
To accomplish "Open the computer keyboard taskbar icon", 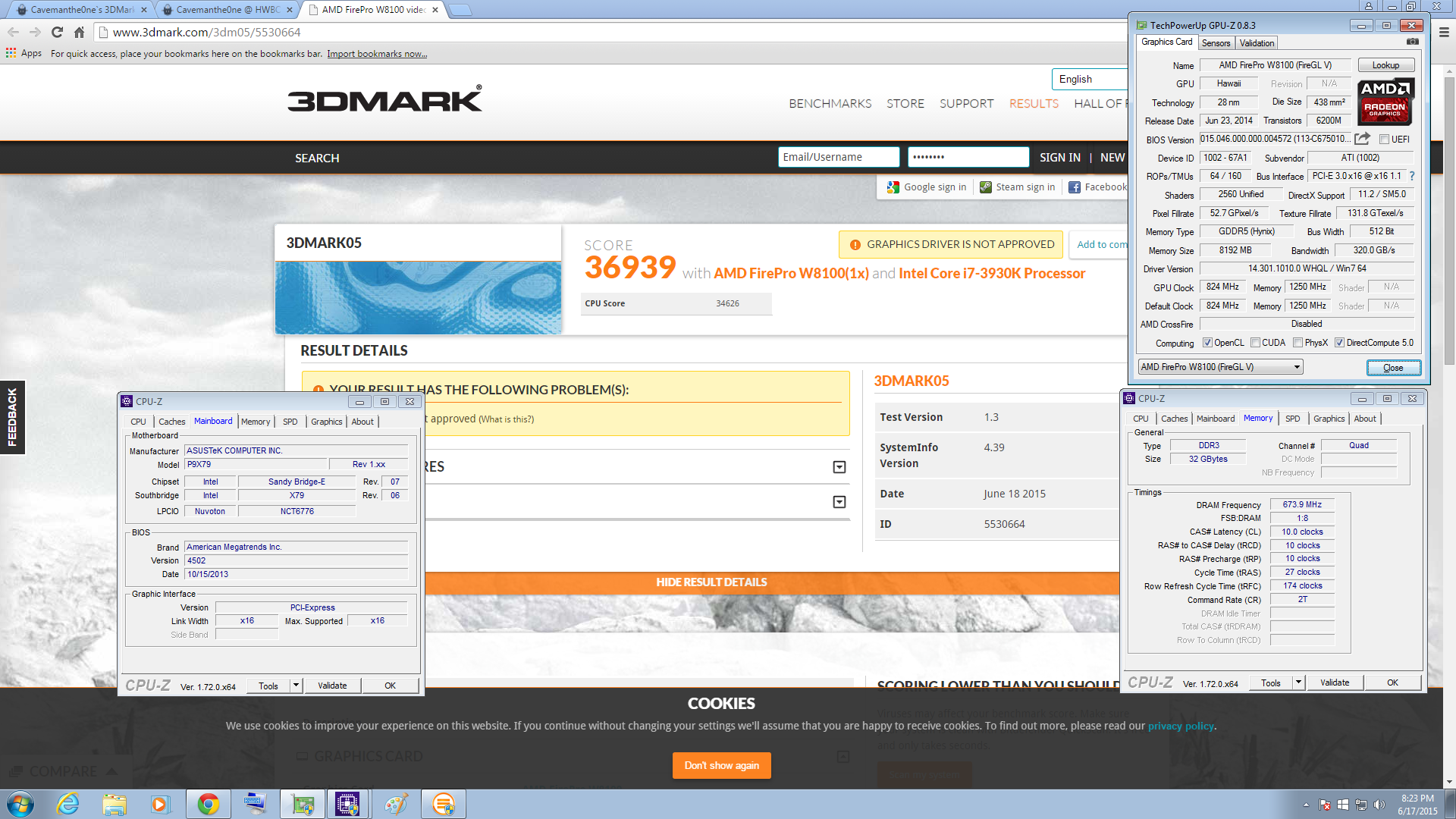I will (256, 804).
